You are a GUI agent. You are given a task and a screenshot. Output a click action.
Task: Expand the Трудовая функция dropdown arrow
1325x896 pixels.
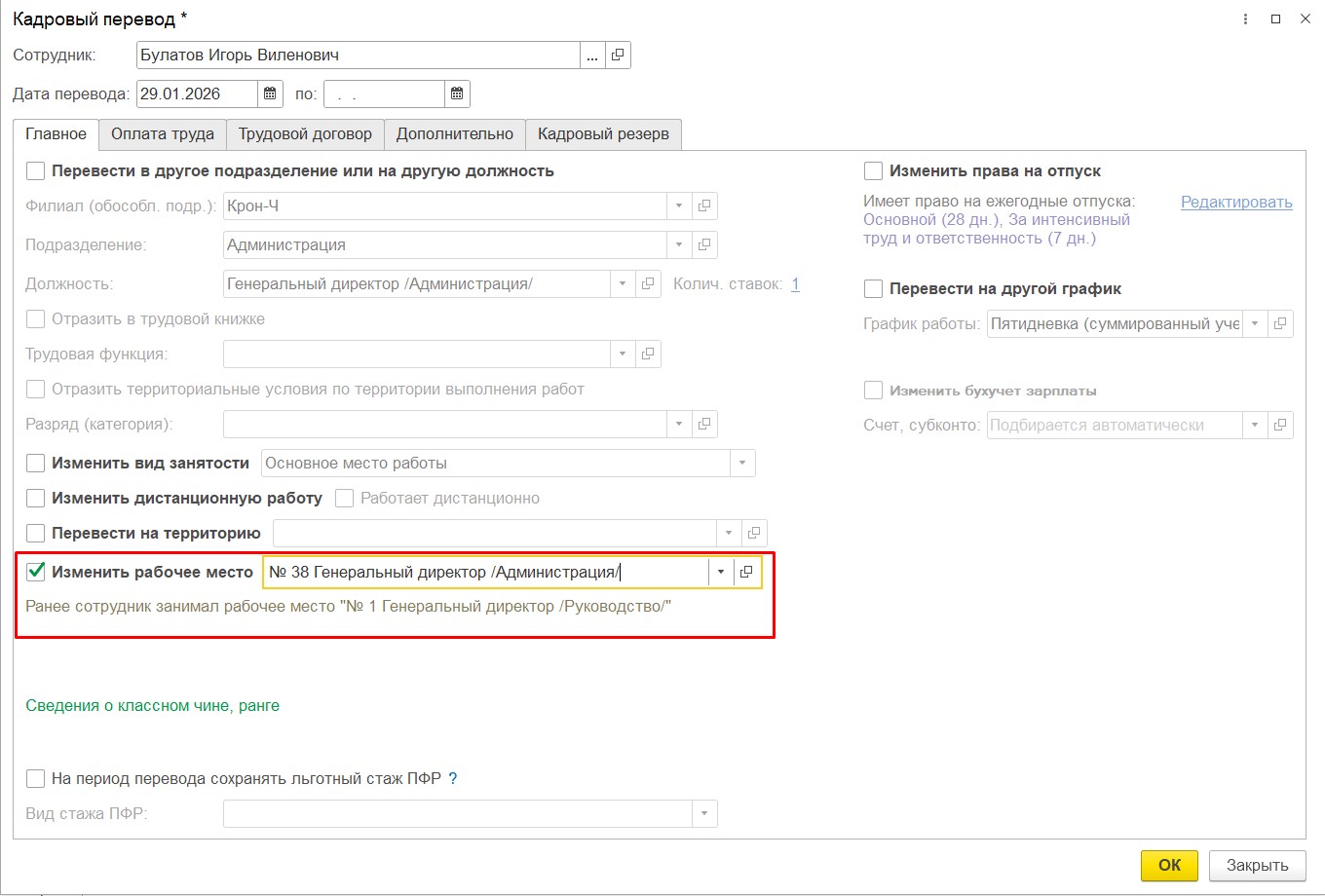click(623, 355)
